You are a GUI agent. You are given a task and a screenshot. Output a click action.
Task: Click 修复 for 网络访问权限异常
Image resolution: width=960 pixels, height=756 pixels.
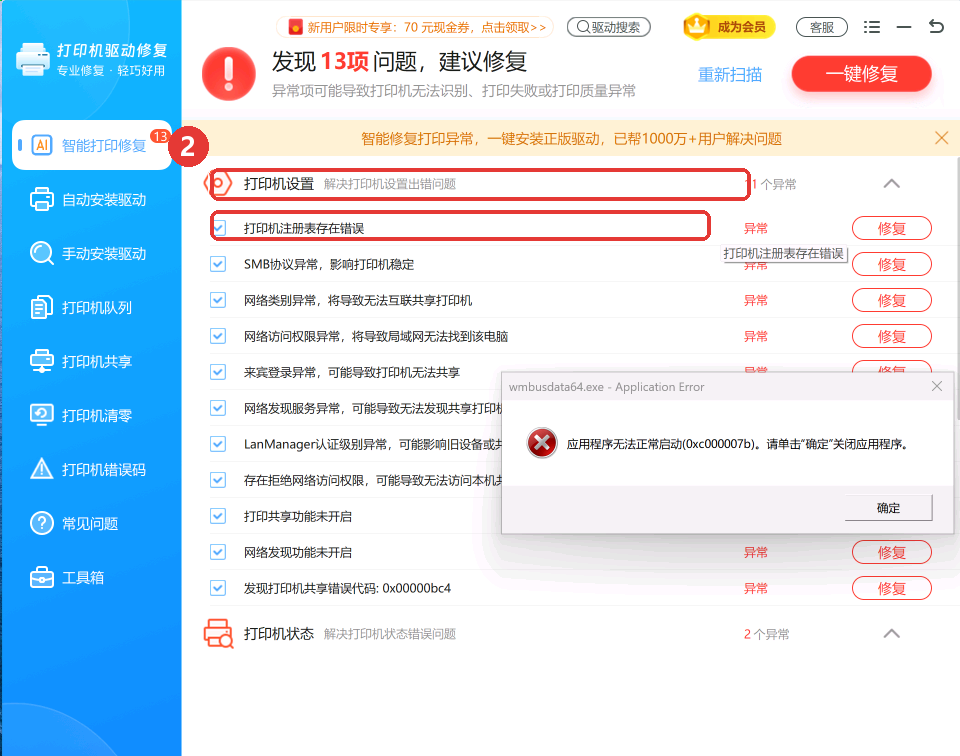pyautogui.click(x=891, y=336)
